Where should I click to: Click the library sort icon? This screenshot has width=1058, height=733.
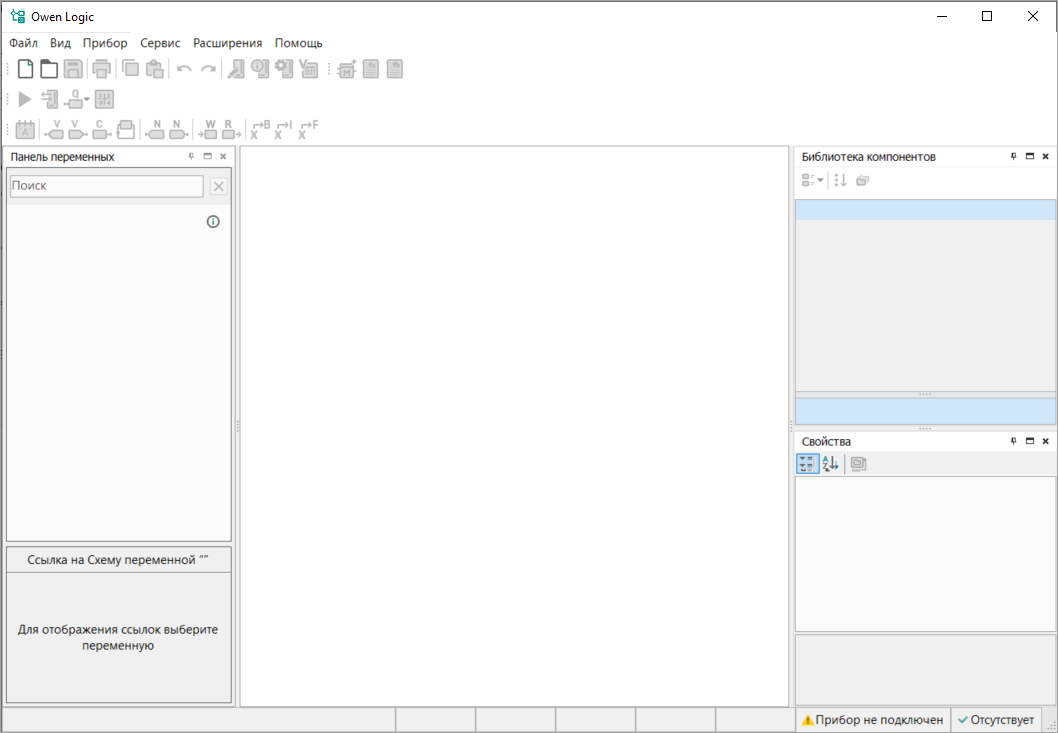click(x=840, y=180)
